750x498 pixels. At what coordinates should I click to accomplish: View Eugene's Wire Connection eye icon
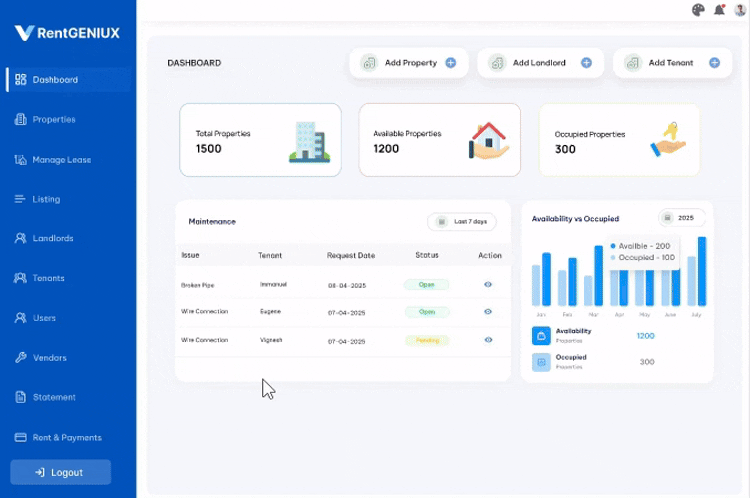point(488,312)
